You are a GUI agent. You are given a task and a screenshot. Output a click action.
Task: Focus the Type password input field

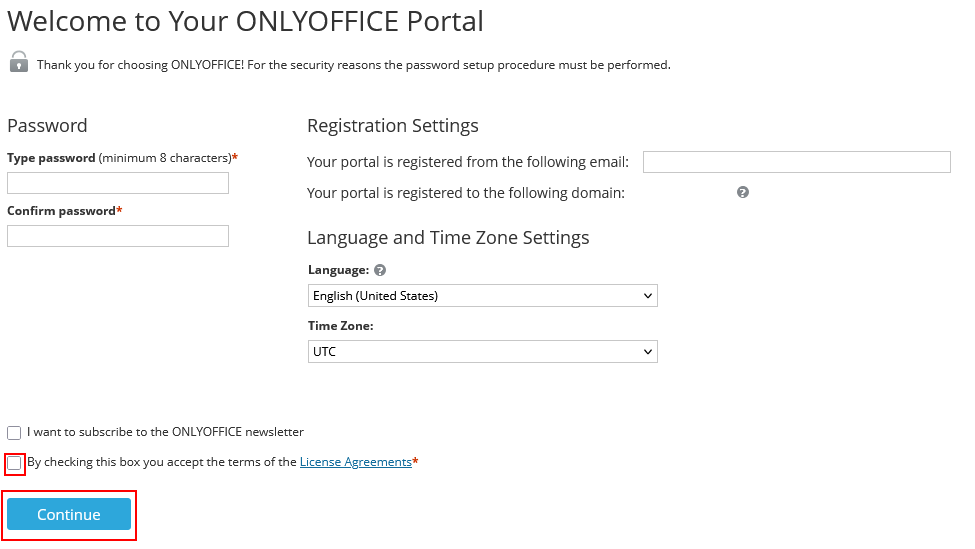tap(118, 183)
